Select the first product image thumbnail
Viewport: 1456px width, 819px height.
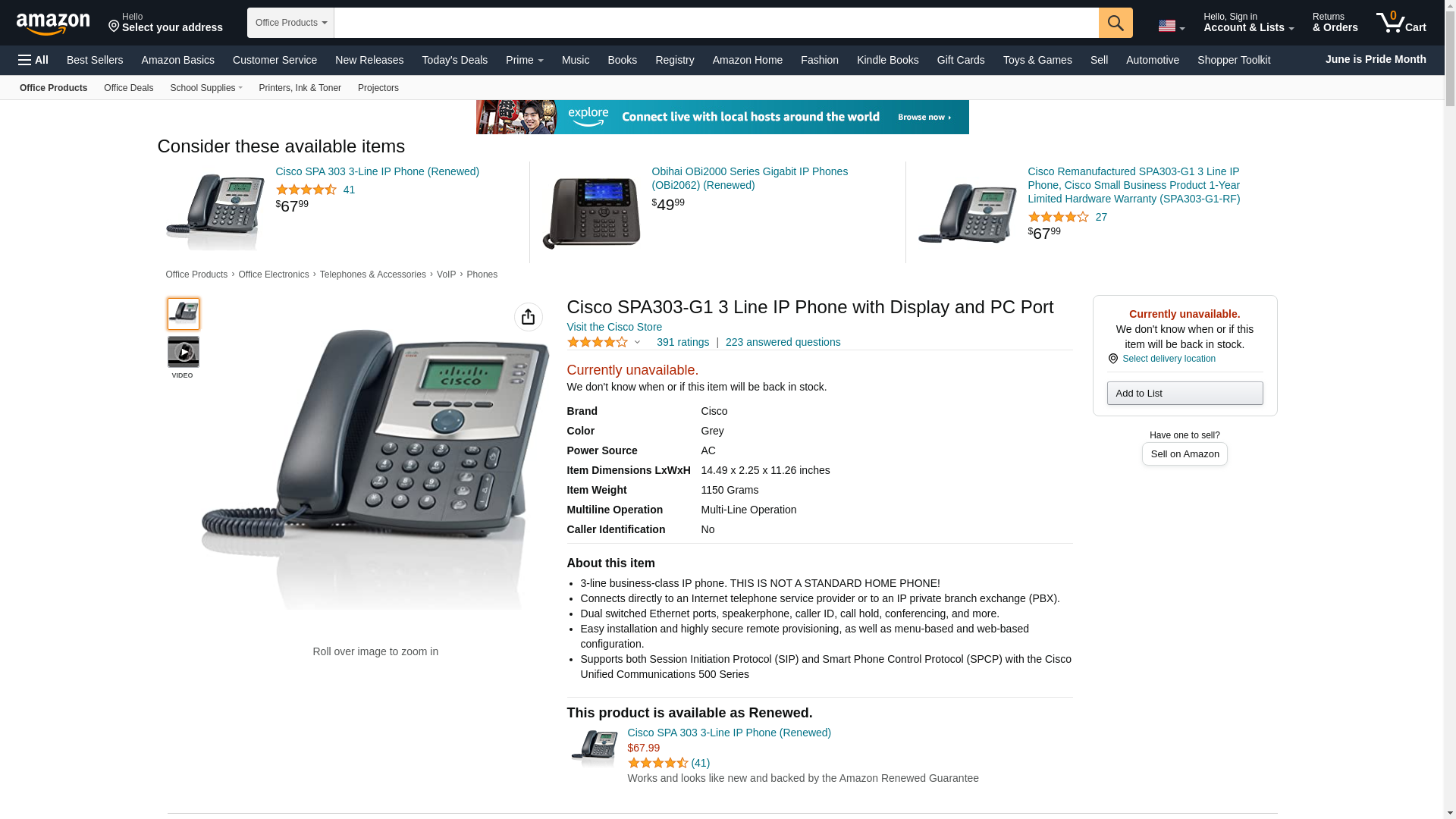pos(184,314)
